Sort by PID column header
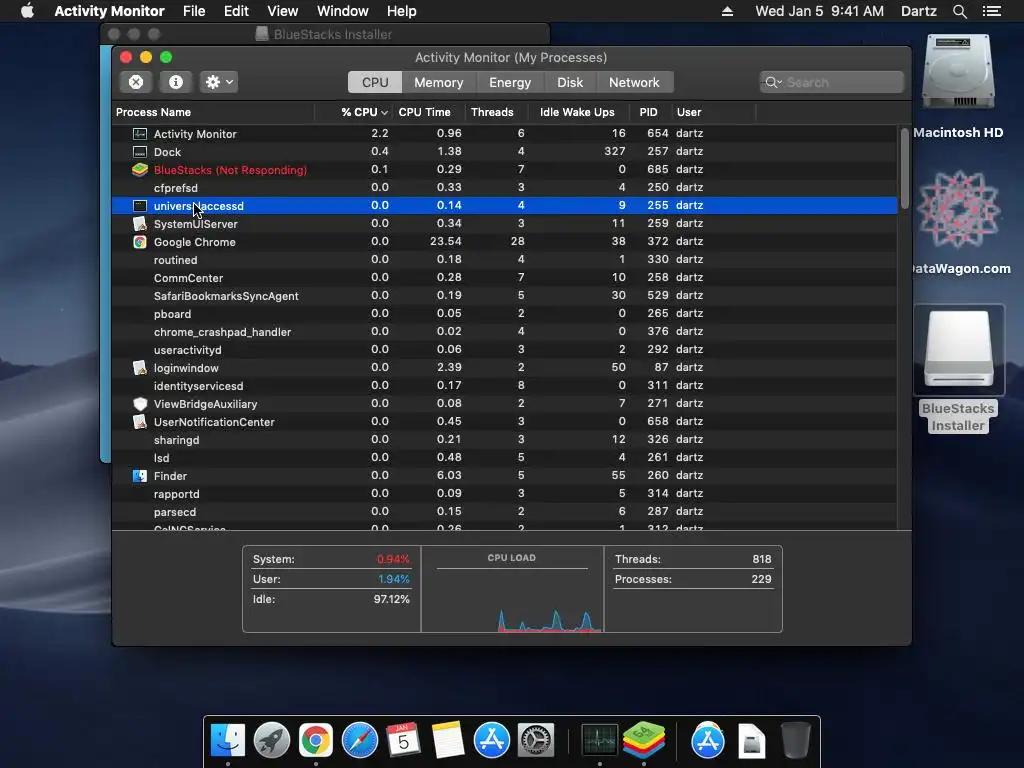 (648, 112)
